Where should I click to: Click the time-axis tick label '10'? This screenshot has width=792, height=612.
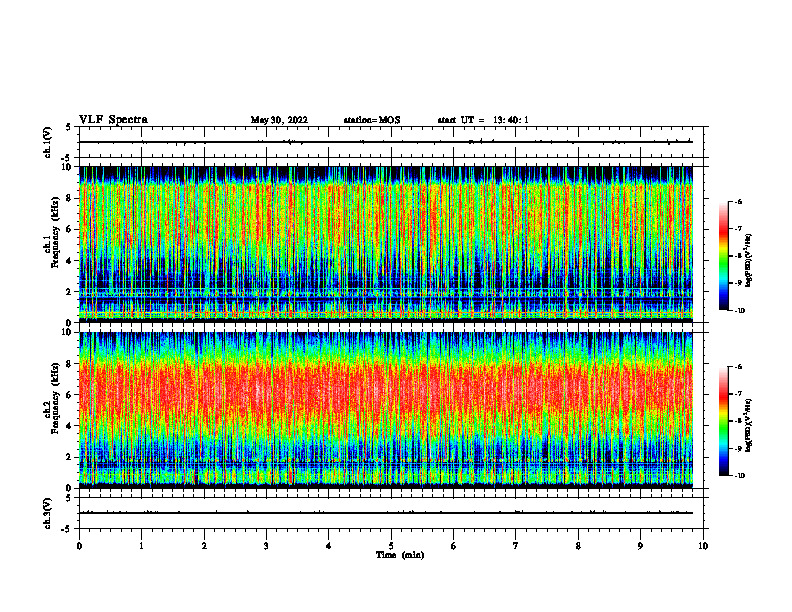coord(703,546)
